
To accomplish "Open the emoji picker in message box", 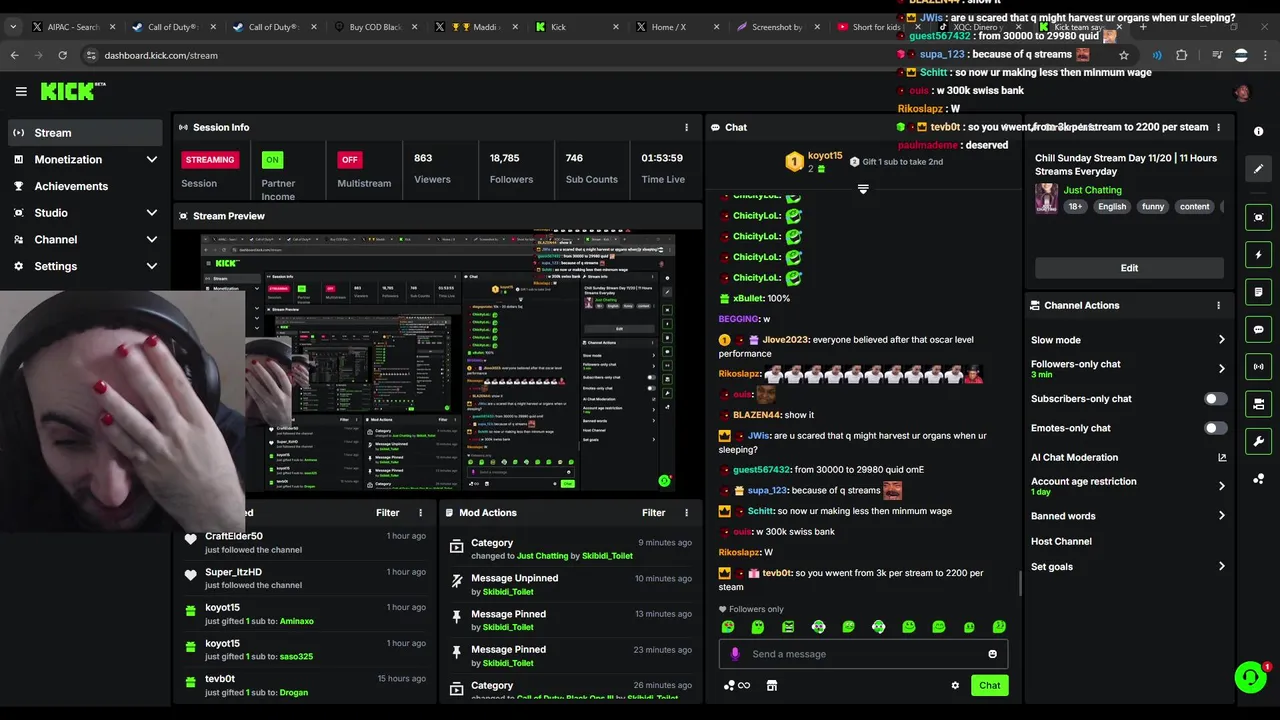I will tap(992, 654).
